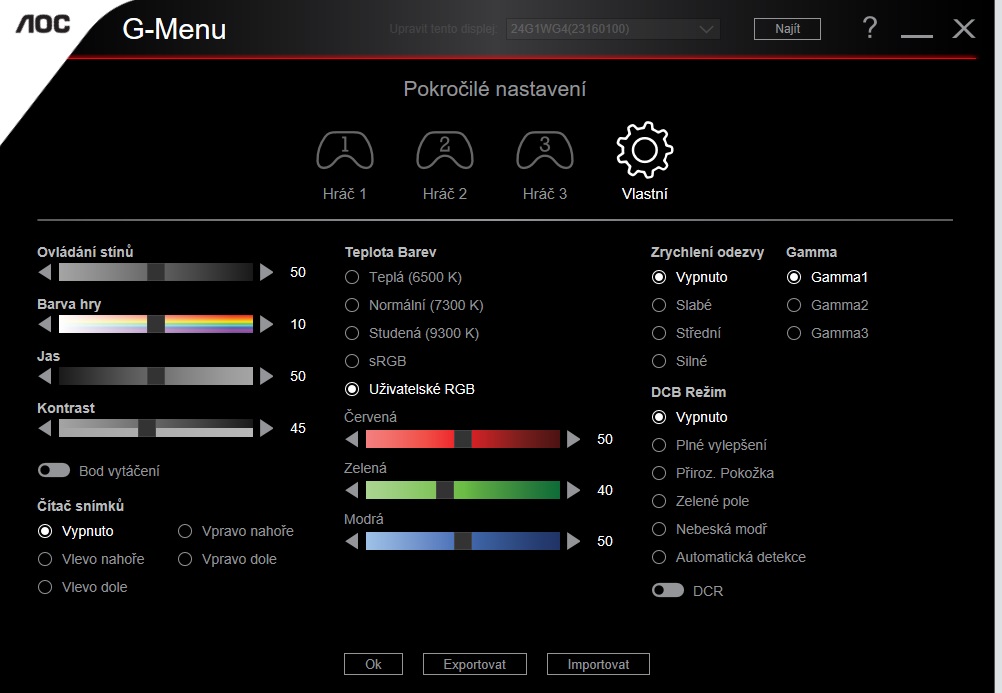Select the Hráč 1 gamepad profile icon
The image size is (1002, 693).
click(x=344, y=151)
